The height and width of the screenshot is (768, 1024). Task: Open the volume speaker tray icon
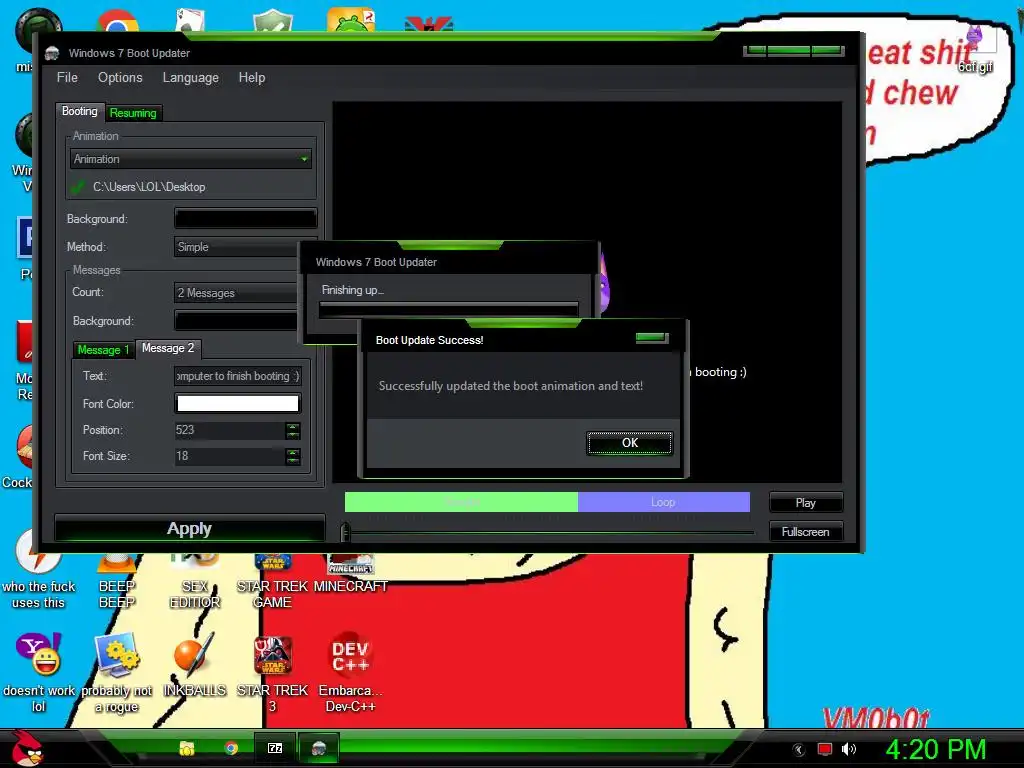(x=848, y=750)
